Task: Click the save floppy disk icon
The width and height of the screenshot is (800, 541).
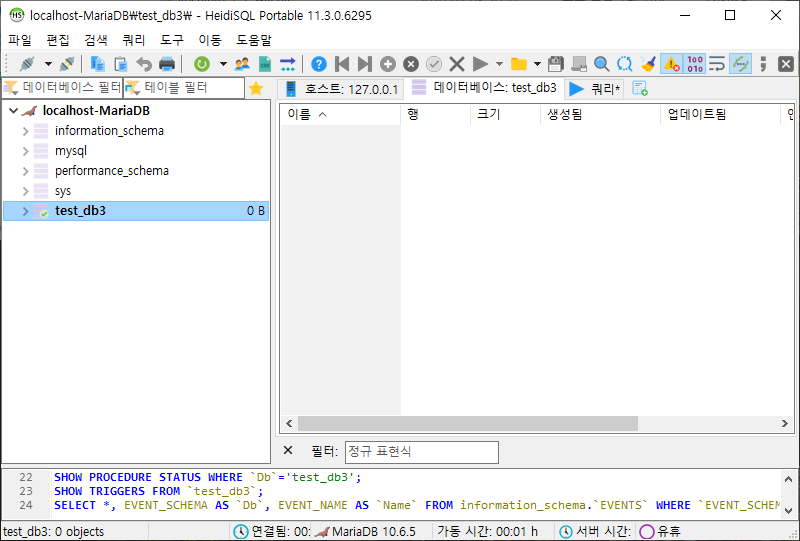Action: coord(556,64)
